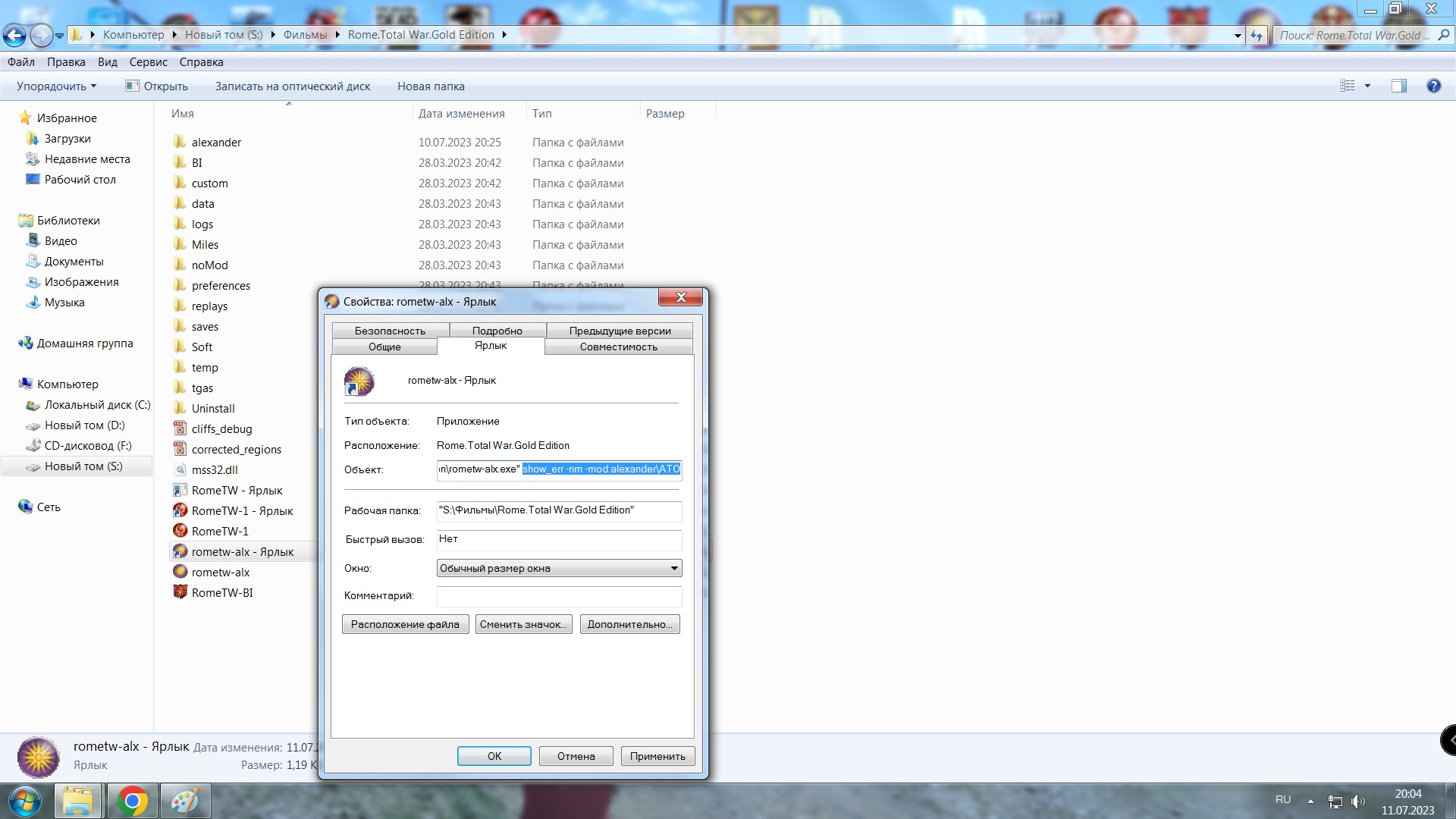
Task: Click the Применить button
Action: click(x=657, y=756)
